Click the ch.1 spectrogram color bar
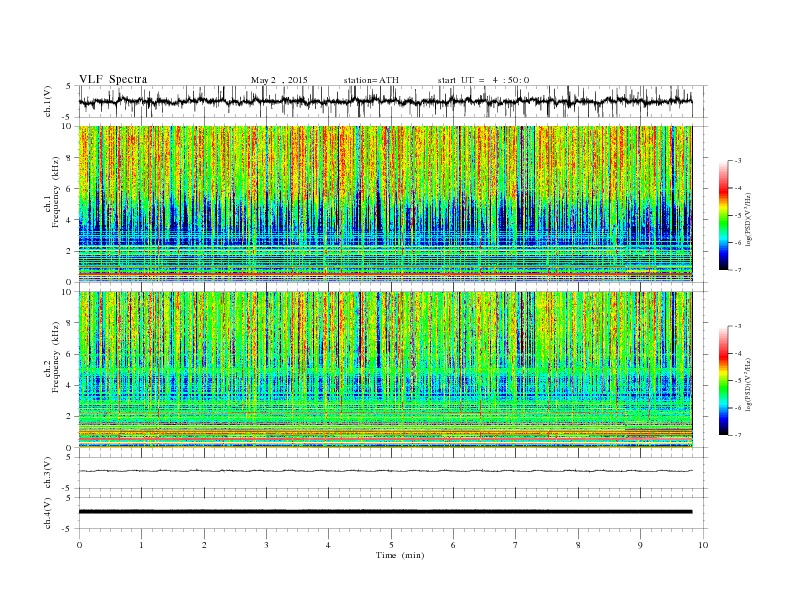This screenshot has height=612, width=792. click(x=723, y=215)
